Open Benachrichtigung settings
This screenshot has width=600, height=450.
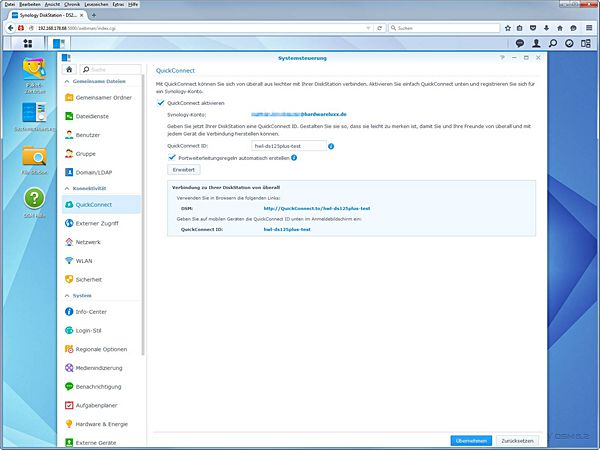pos(101,387)
